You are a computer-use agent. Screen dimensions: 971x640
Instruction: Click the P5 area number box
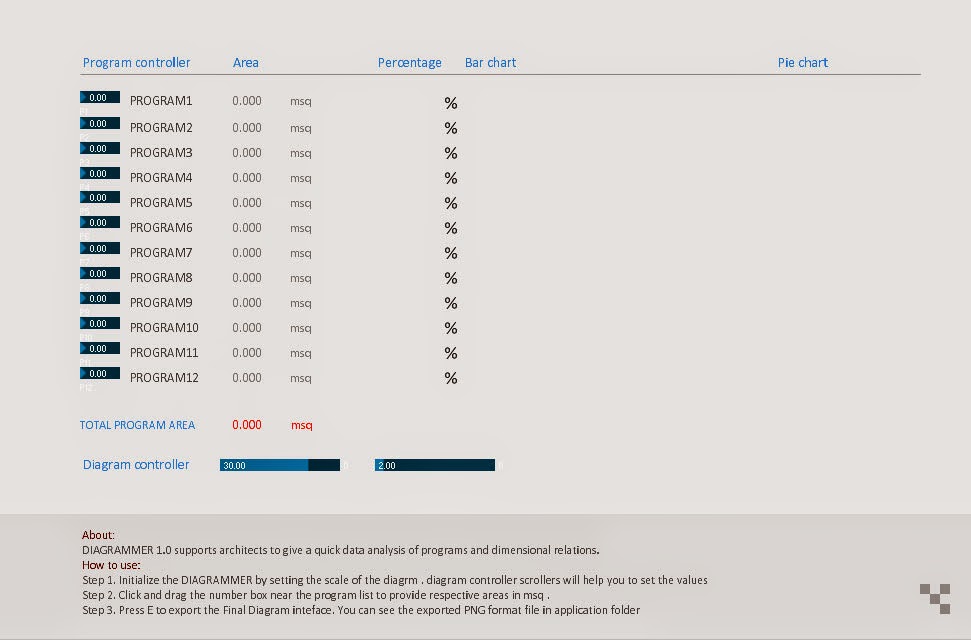[99, 197]
